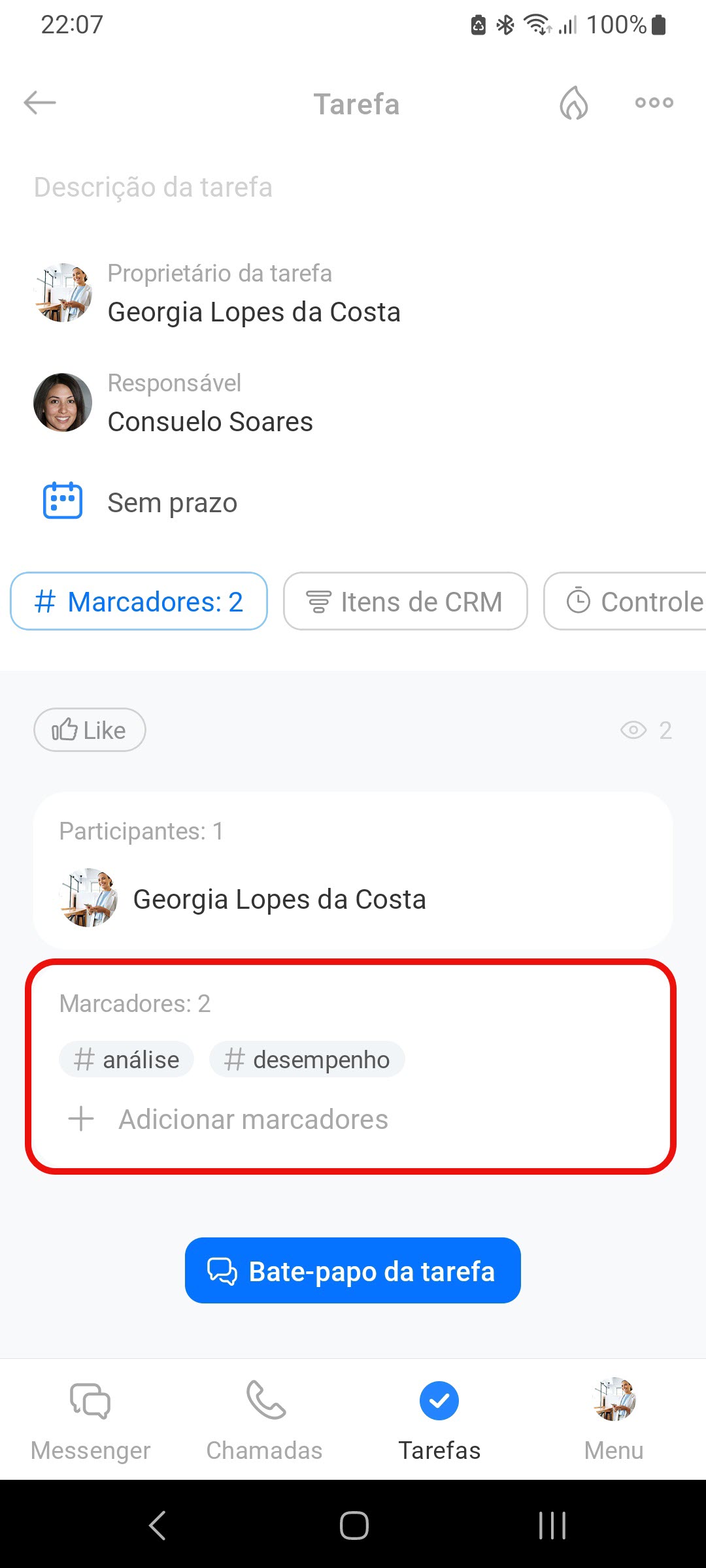The height and width of the screenshot is (1568, 706).
Task: Expand the Participantes: 1 section
Action: pos(141,831)
